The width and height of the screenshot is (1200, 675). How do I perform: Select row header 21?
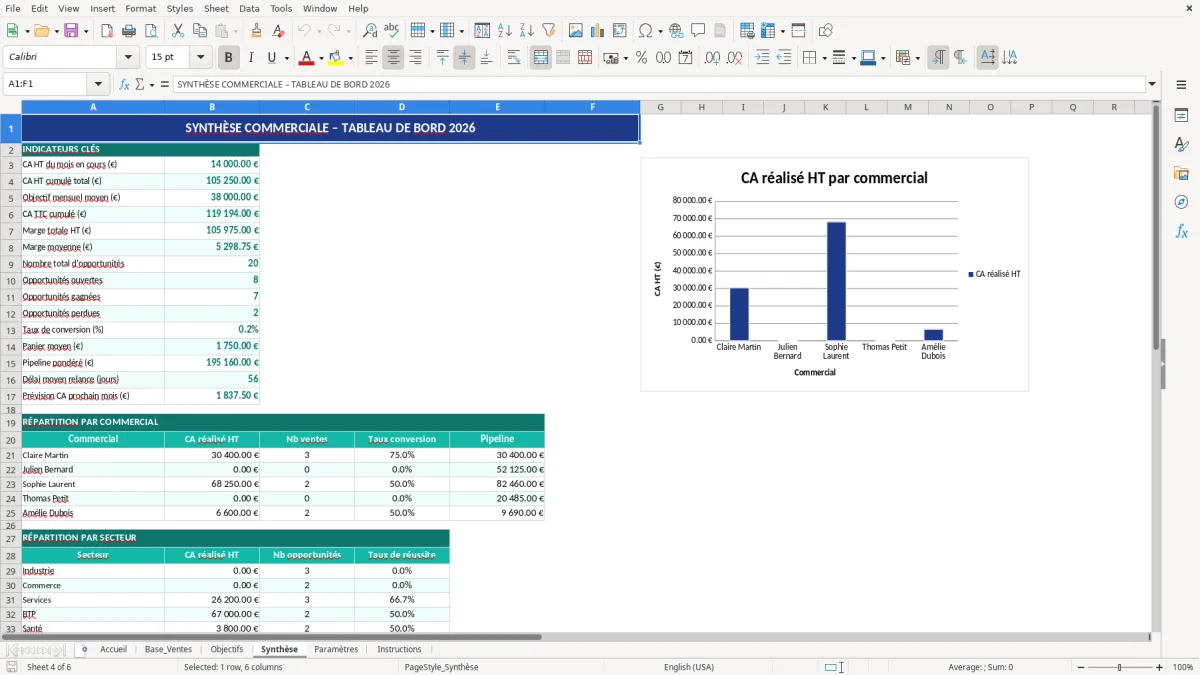[x=10, y=455]
